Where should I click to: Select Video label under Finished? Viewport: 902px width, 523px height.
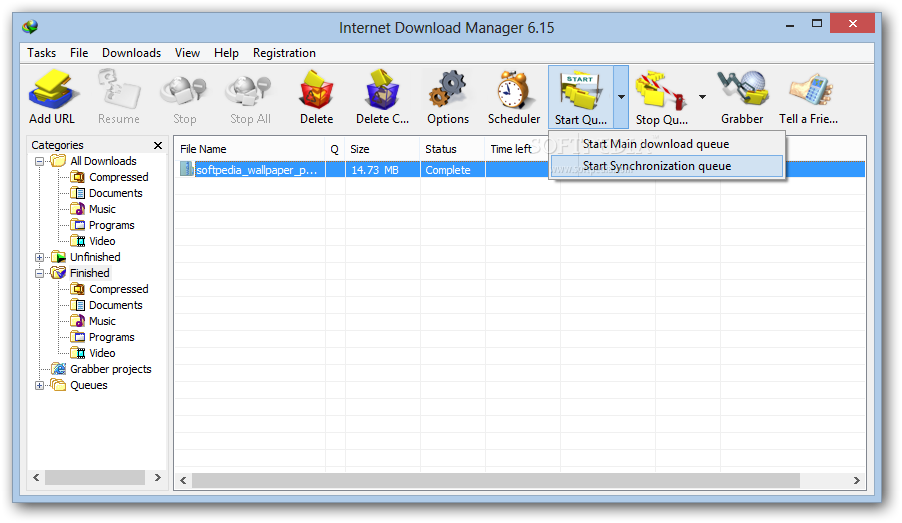pyautogui.click(x=102, y=353)
